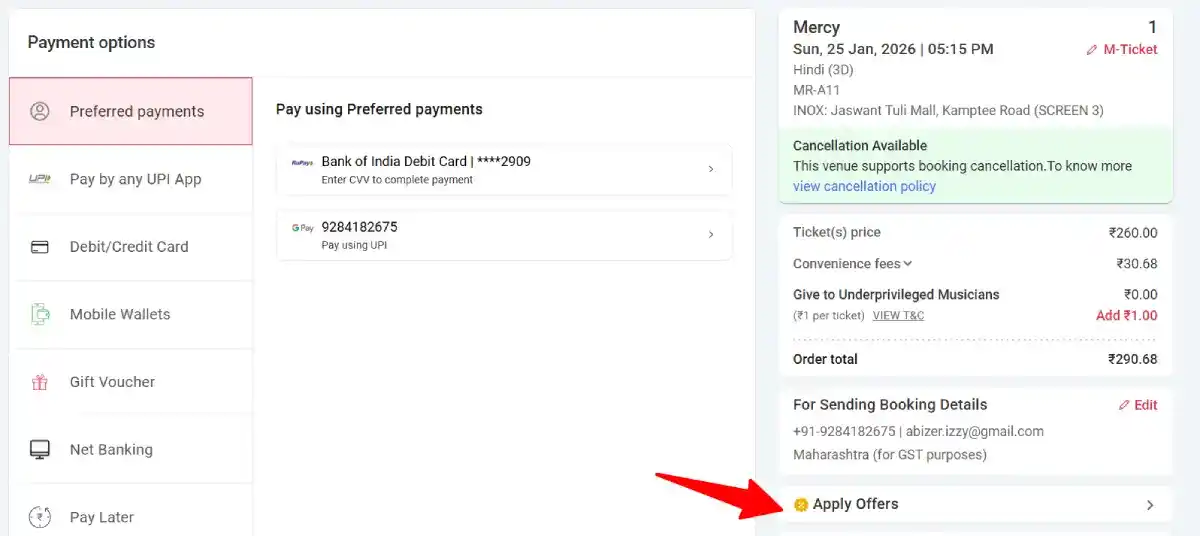The image size is (1200, 536).
Task: Open the Bank of India Debit Card chevron
Action: (711, 169)
